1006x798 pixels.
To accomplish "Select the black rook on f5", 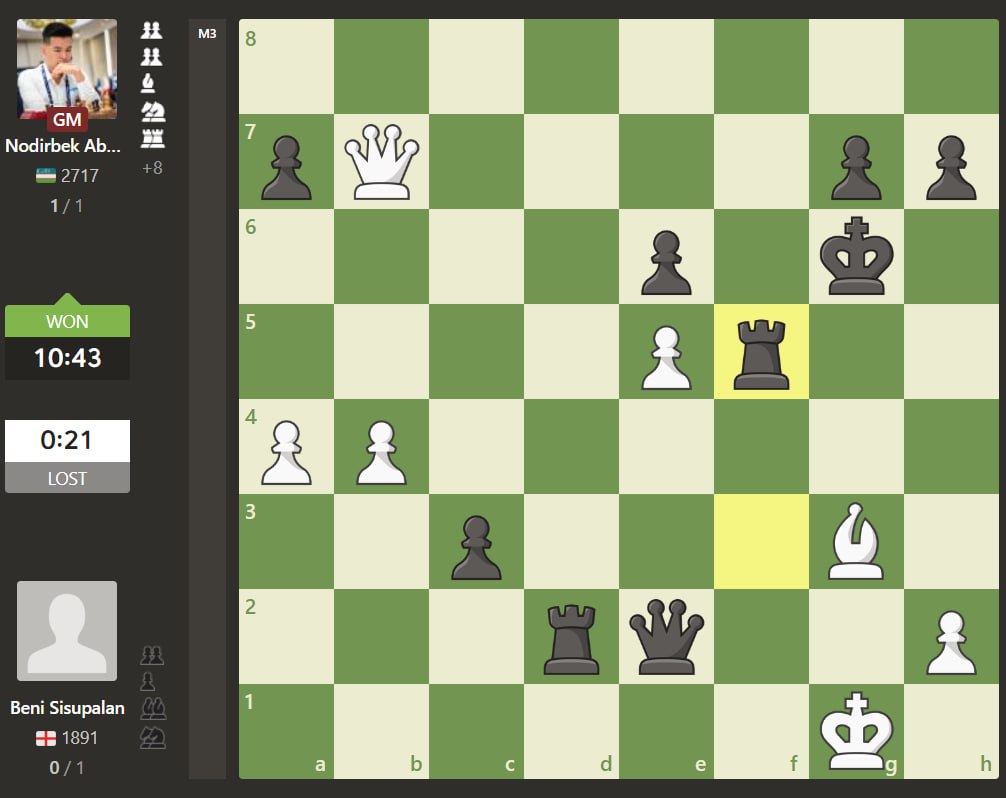I will [x=761, y=352].
